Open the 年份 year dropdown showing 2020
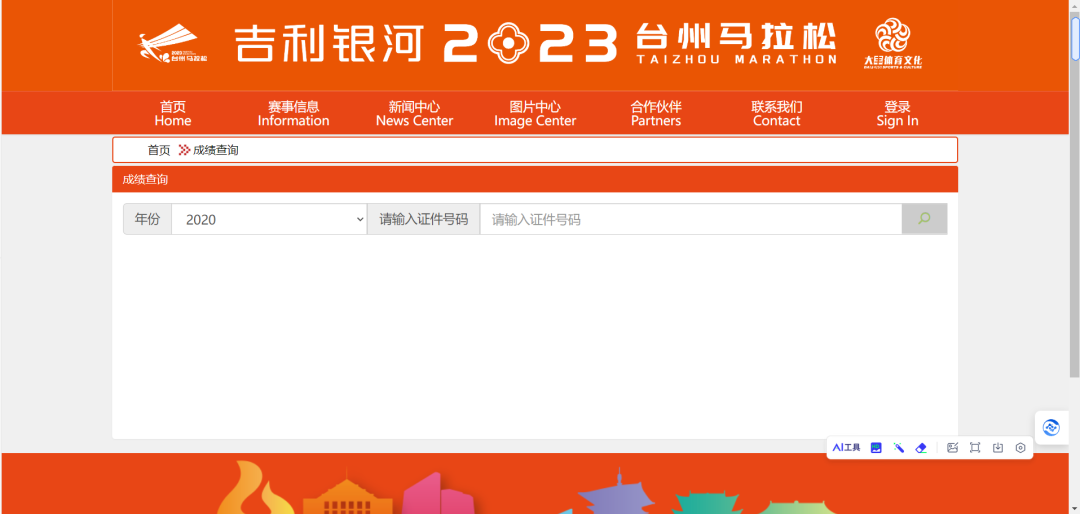1080x514 pixels. (269, 219)
